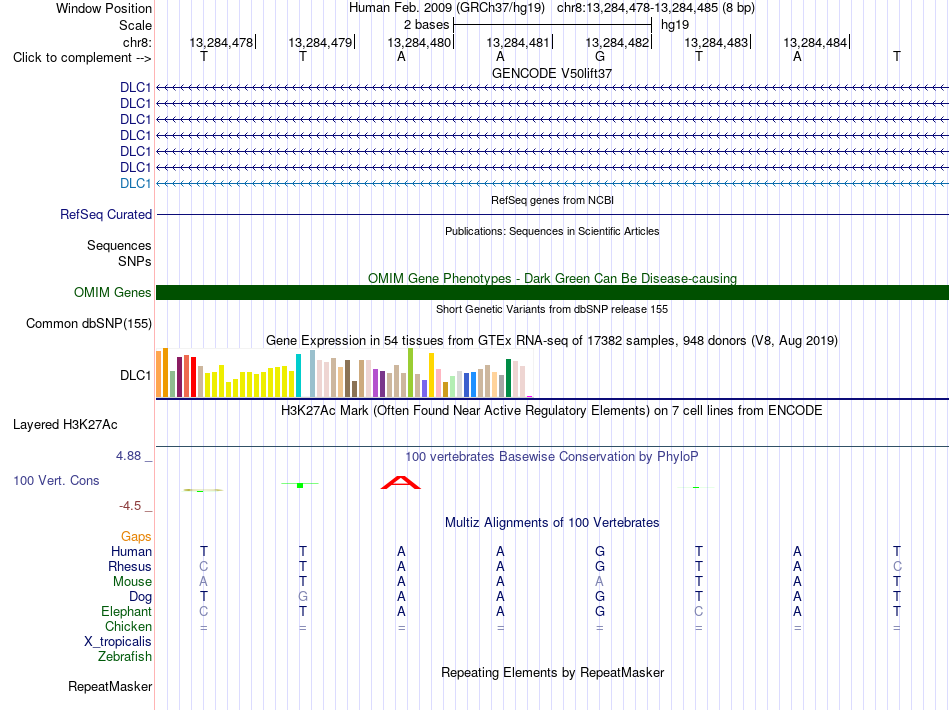Select the dark green OMIM Genes bar

[x=552, y=293]
